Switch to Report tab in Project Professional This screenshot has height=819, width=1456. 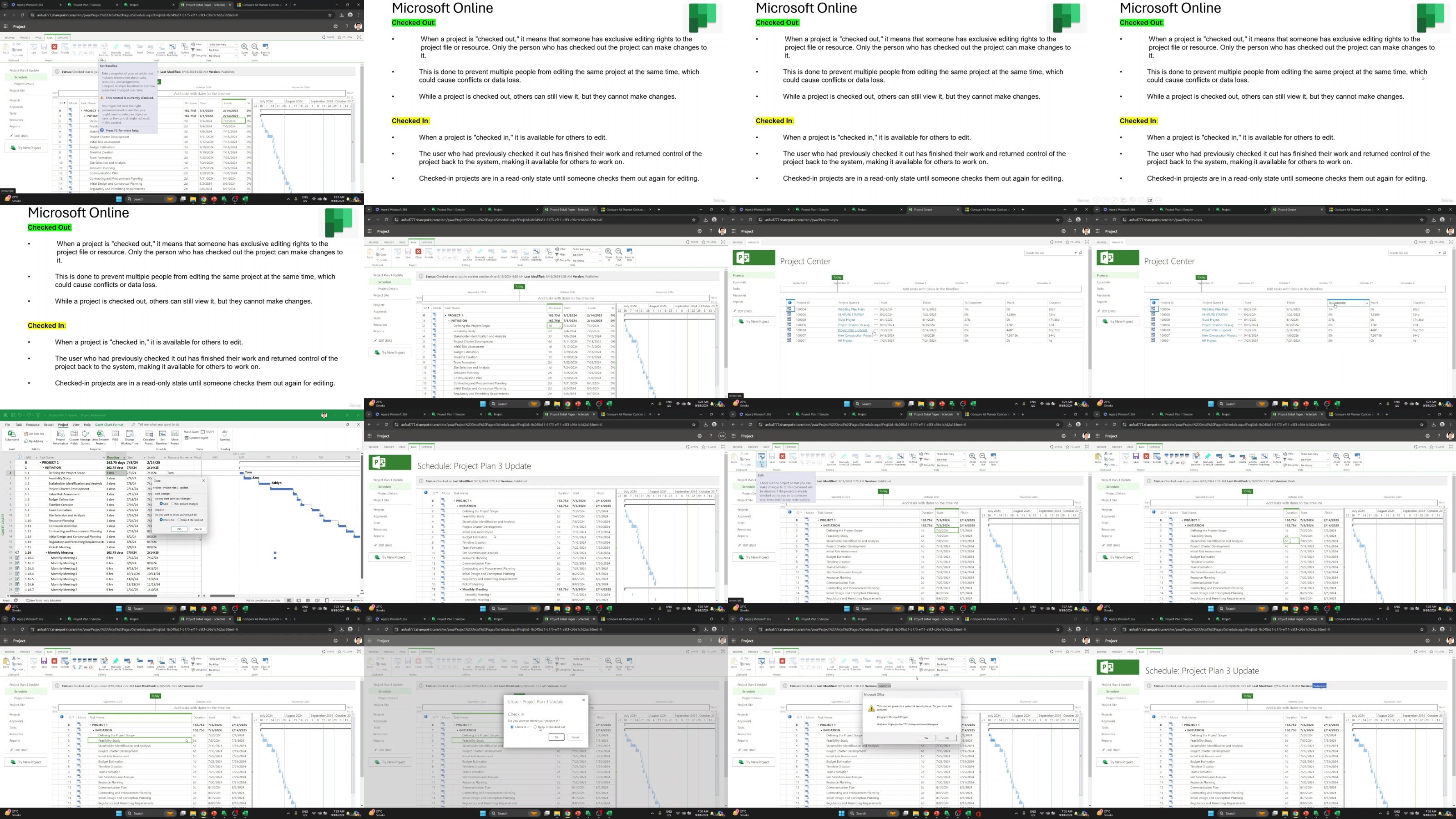(49, 425)
